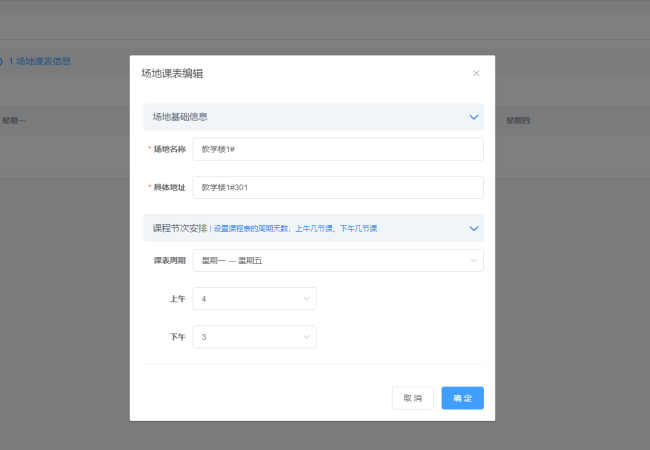The image size is (650, 450).
Task: Click the 课程节次安排 header text
Action: pos(180,228)
